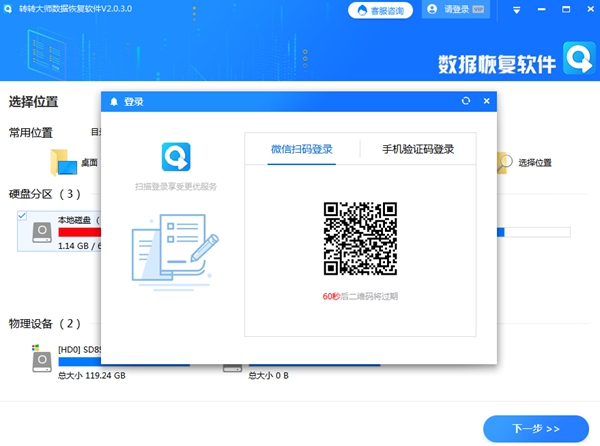Screen dimensions: 600x446
Task: Click the 选择位置 browse location icon
Action: pos(505,163)
